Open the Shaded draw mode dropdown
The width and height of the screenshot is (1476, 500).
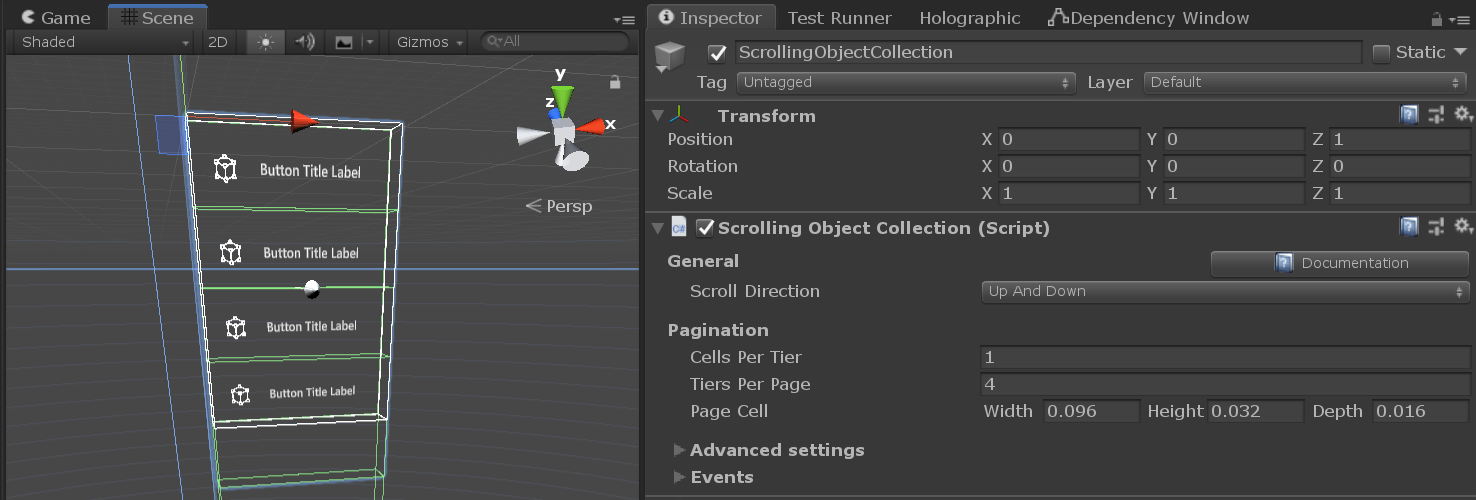coord(104,42)
